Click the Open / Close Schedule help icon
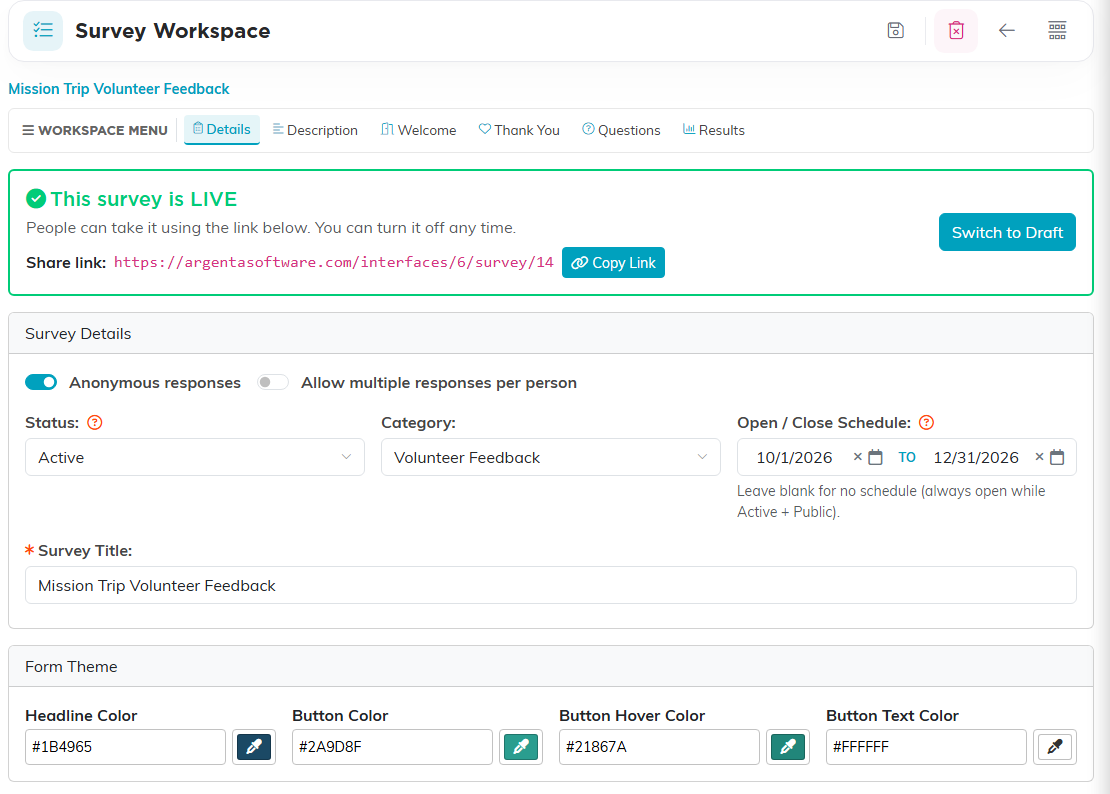 pos(926,422)
